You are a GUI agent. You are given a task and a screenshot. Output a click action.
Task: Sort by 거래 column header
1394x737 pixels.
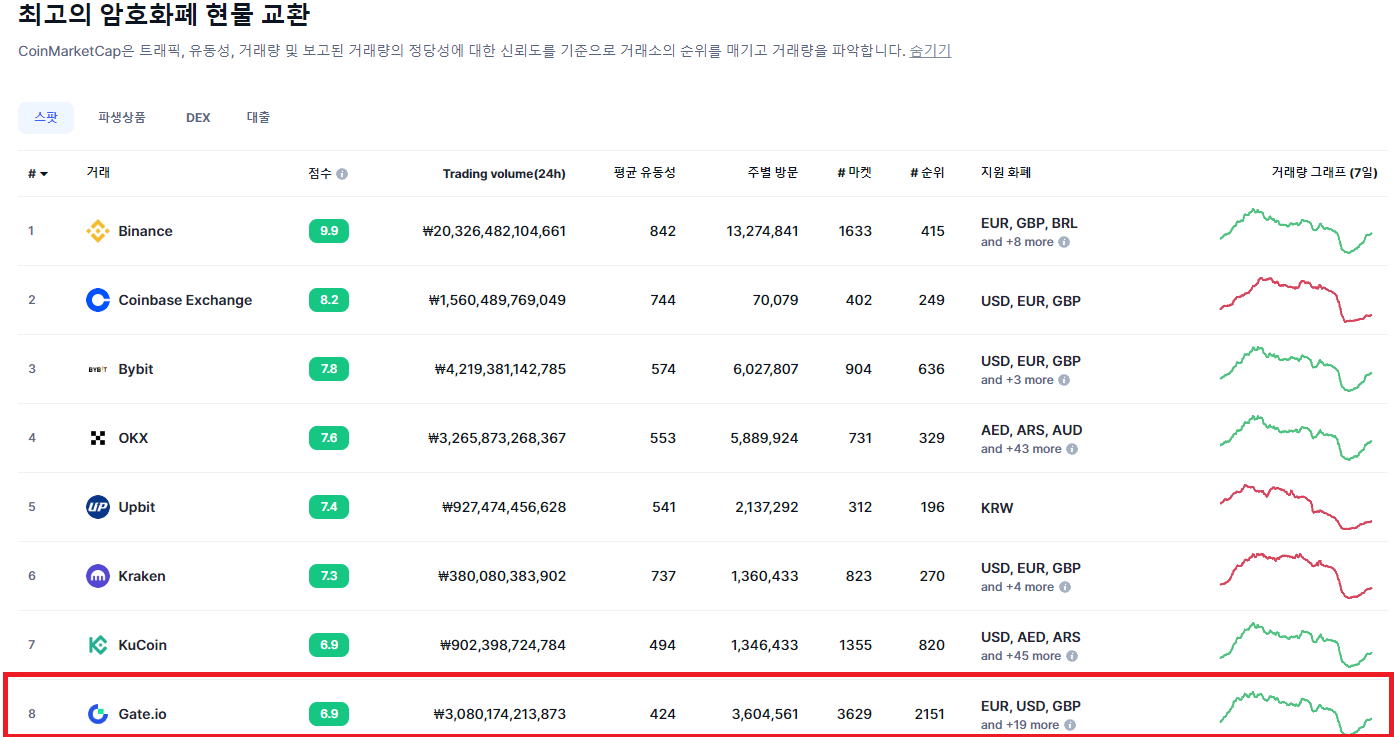[98, 173]
